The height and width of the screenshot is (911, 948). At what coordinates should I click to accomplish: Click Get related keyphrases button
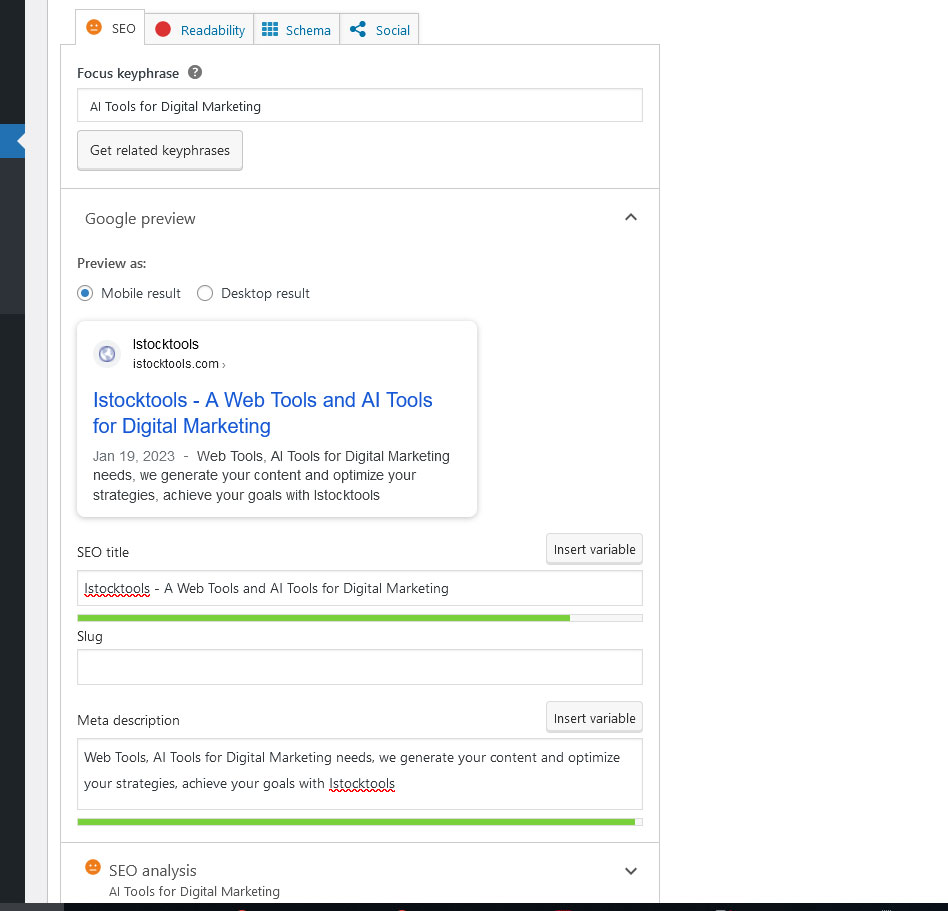pos(160,151)
